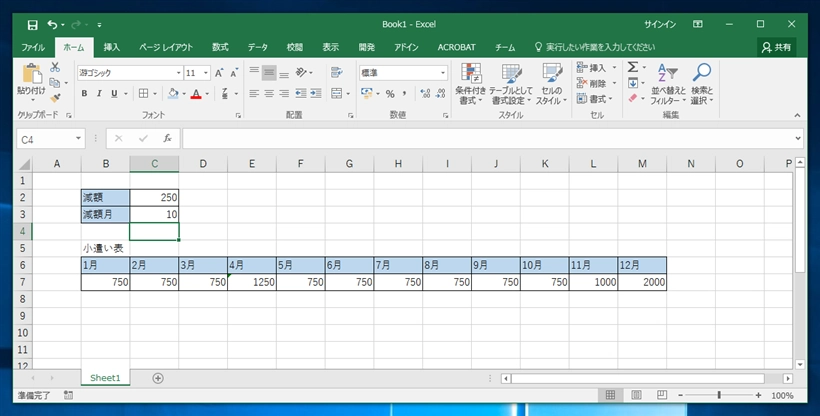Open Sort and Filter dropdown
Image resolution: width=820 pixels, height=416 pixels.
pos(668,84)
